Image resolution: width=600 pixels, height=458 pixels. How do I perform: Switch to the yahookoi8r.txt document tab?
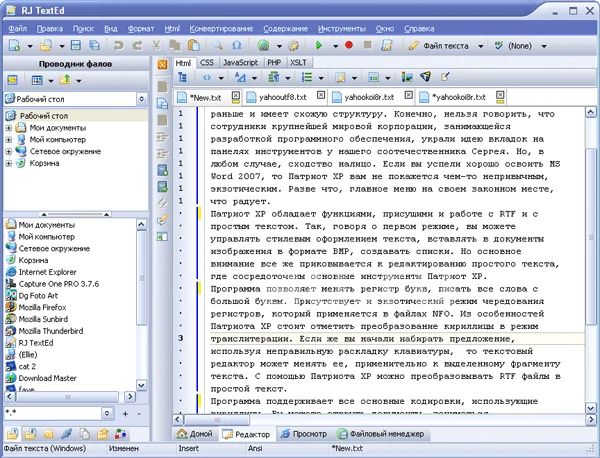[369, 97]
